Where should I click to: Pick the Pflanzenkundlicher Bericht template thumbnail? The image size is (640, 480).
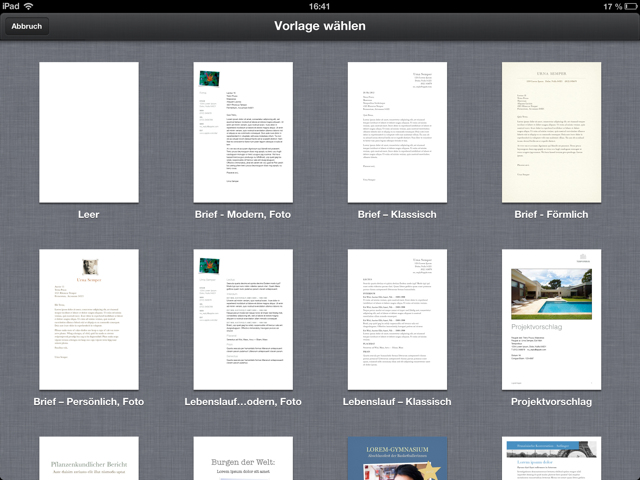tap(88, 459)
